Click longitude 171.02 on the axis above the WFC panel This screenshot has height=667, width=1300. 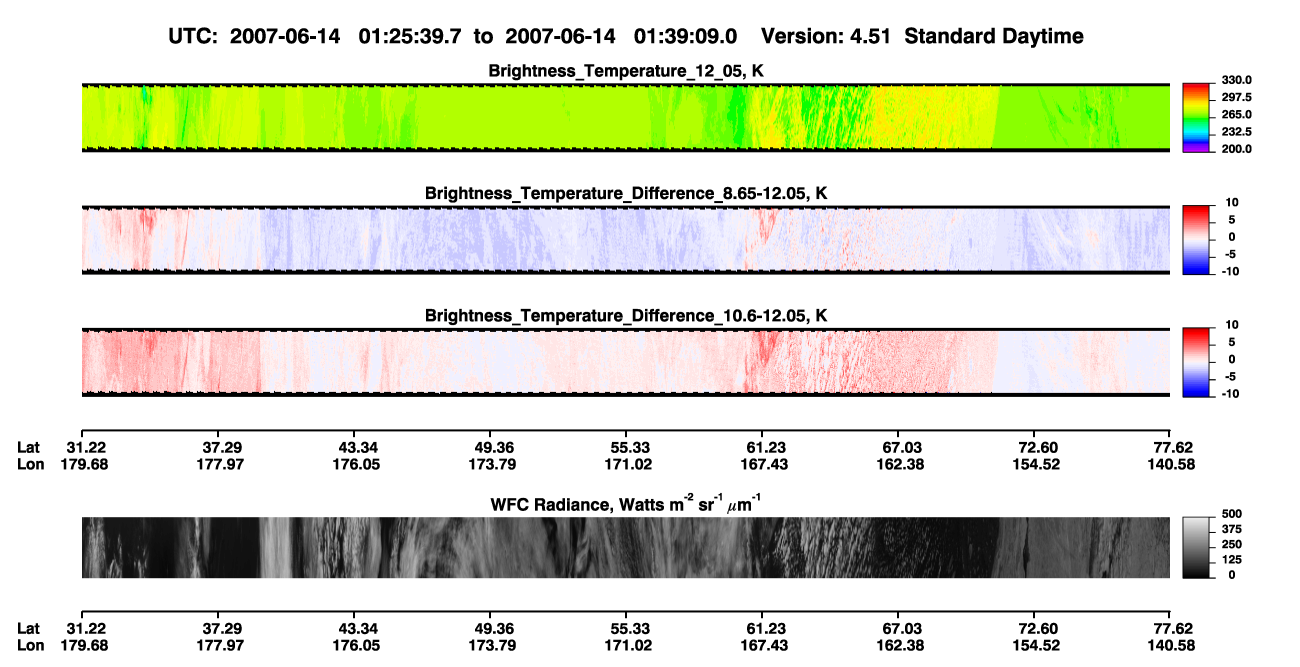(x=625, y=464)
